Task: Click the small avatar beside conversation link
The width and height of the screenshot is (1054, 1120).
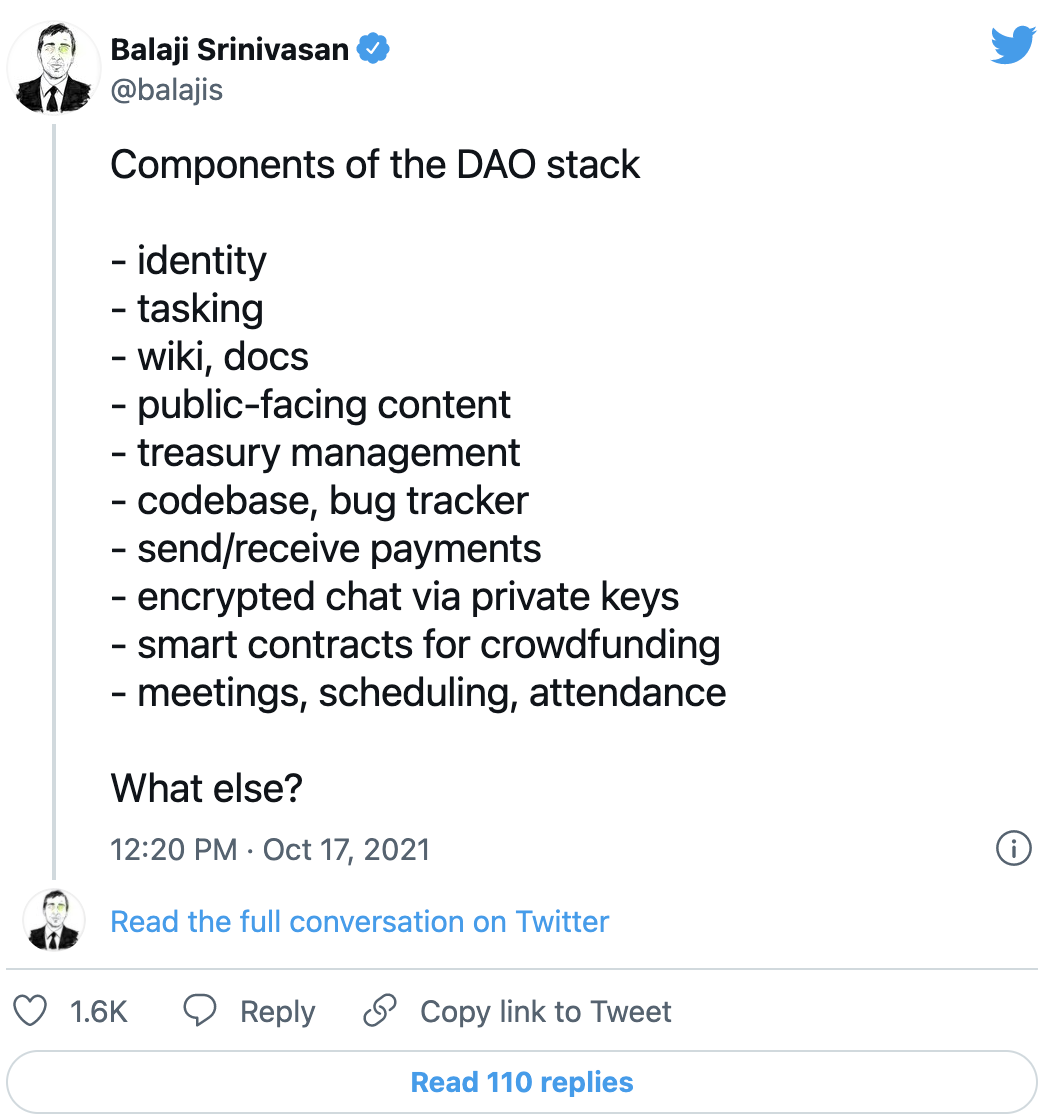Action: pos(52,920)
